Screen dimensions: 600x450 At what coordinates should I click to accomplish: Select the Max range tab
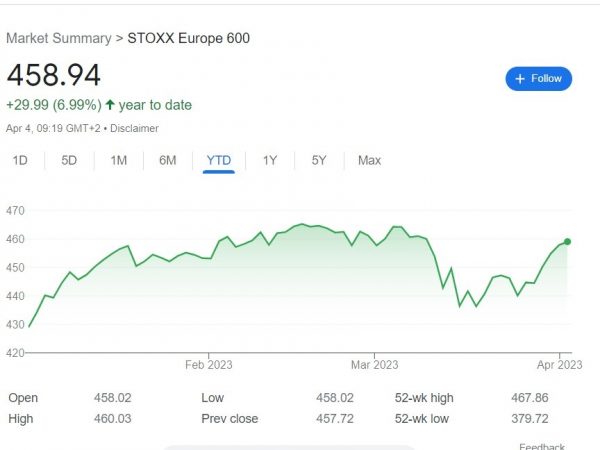click(x=369, y=160)
